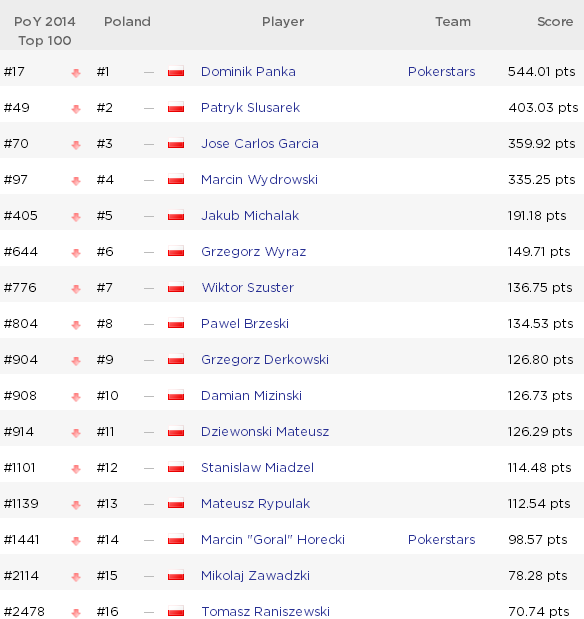Click Poland flag icon beside Grzegorz Derkowski

176,360
